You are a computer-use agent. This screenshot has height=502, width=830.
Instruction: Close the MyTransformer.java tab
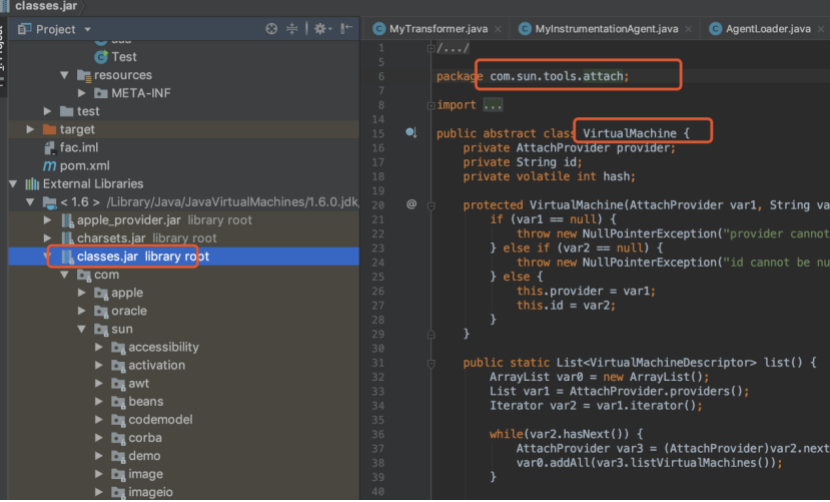point(498,29)
